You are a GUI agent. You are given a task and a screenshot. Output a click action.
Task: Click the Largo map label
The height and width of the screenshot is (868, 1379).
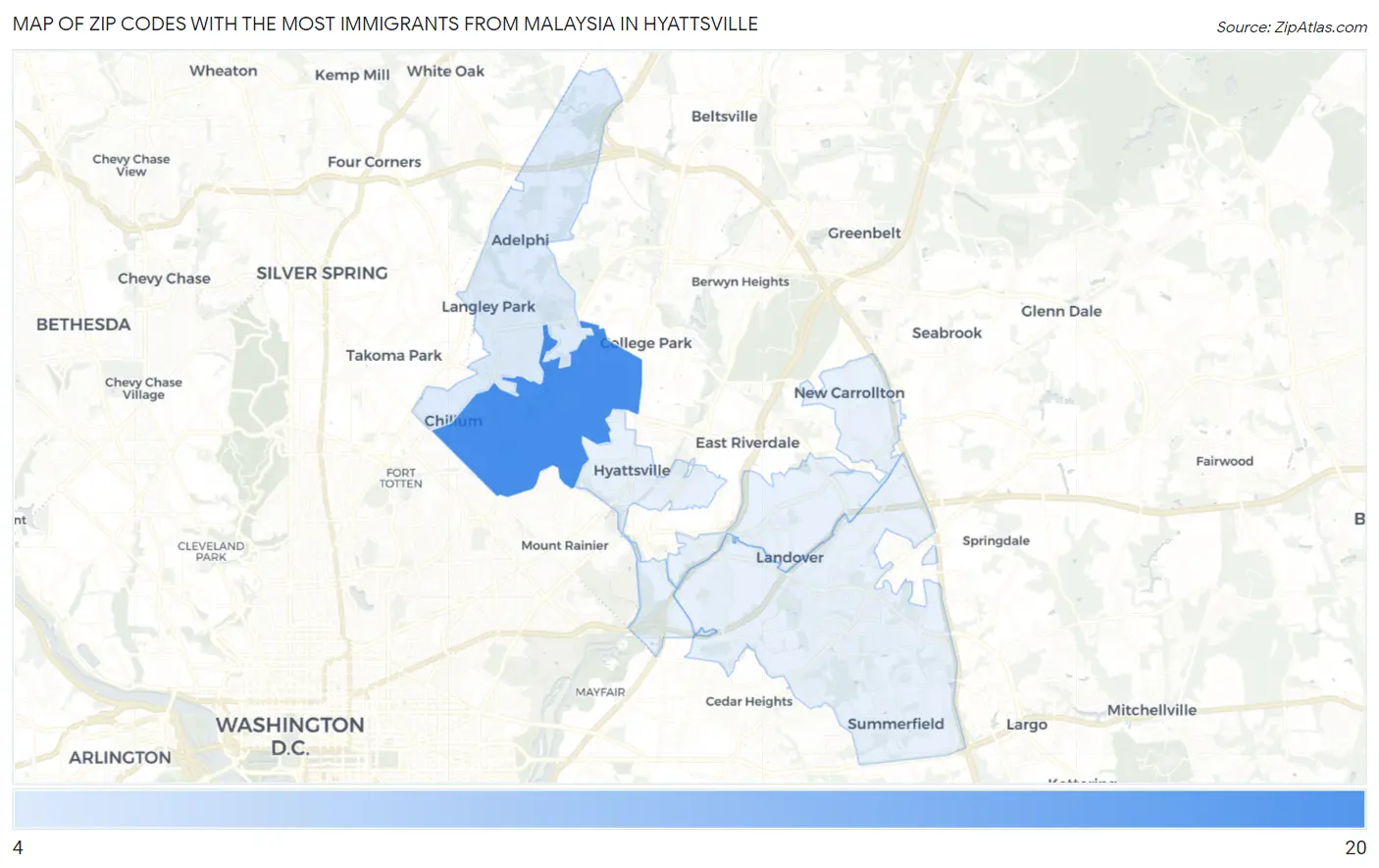1027,725
